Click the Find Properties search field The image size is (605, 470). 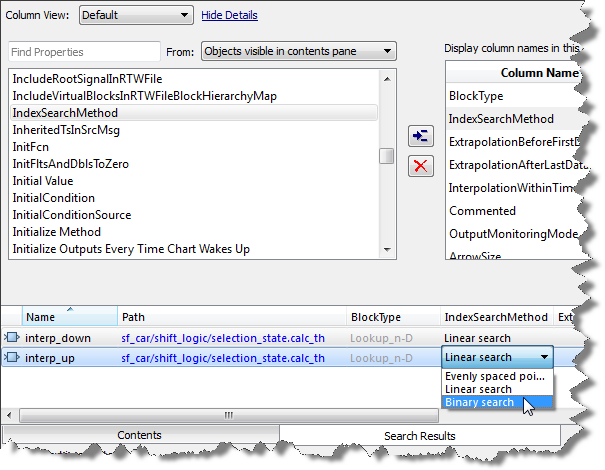tap(84, 51)
